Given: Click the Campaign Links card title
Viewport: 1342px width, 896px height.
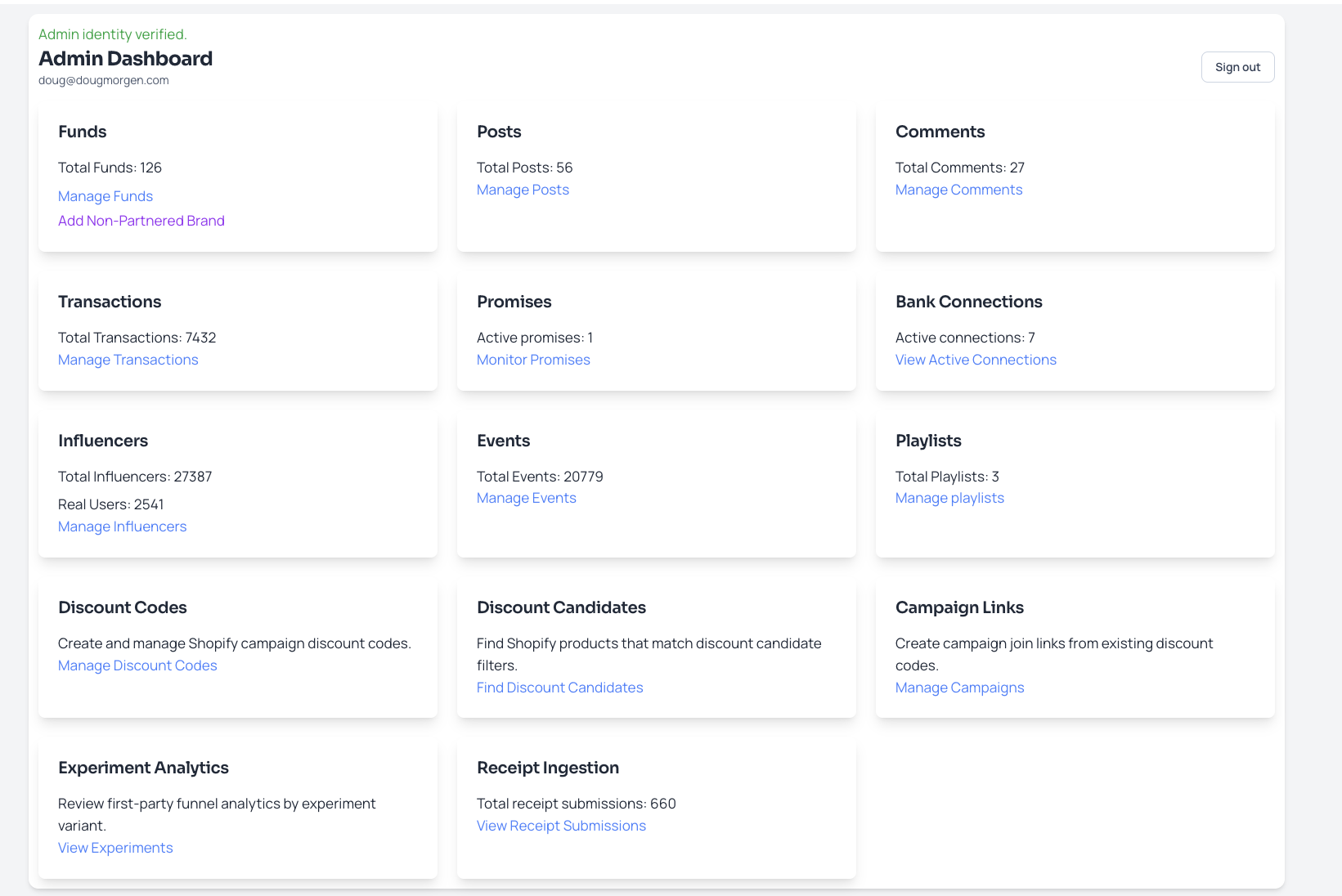Looking at the screenshot, I should [x=959, y=607].
